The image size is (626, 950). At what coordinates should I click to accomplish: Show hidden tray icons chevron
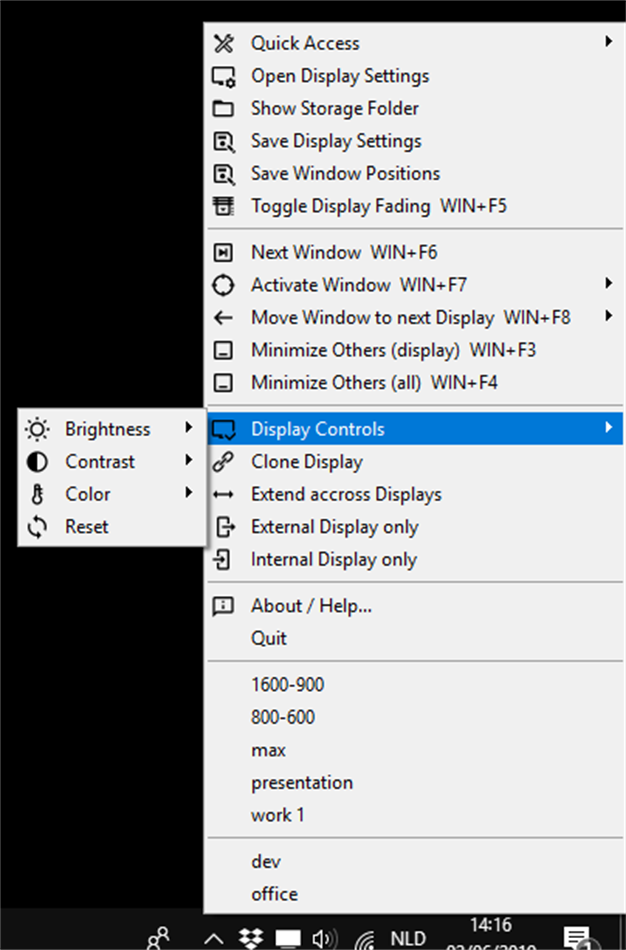point(213,940)
